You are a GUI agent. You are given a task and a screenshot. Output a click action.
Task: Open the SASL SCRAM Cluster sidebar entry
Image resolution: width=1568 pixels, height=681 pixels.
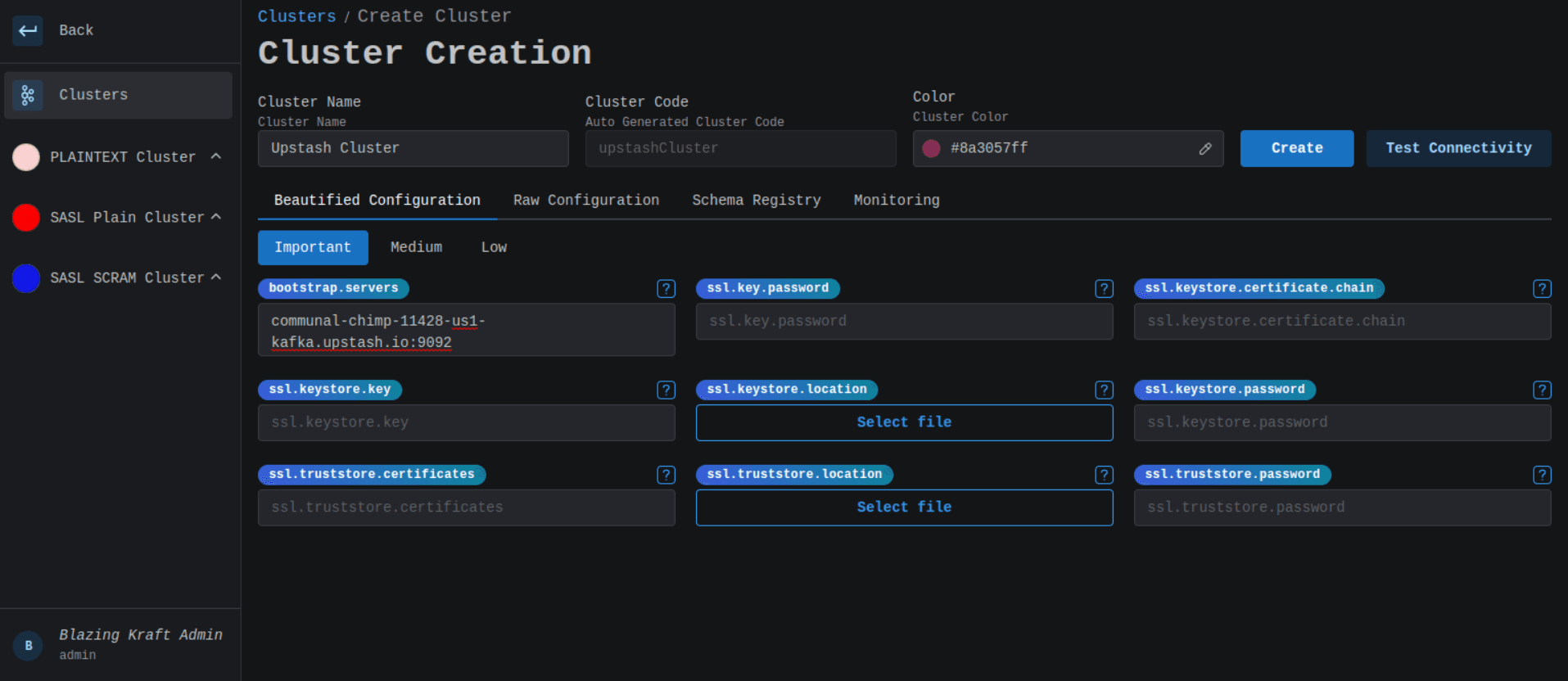pyautogui.click(x=118, y=277)
